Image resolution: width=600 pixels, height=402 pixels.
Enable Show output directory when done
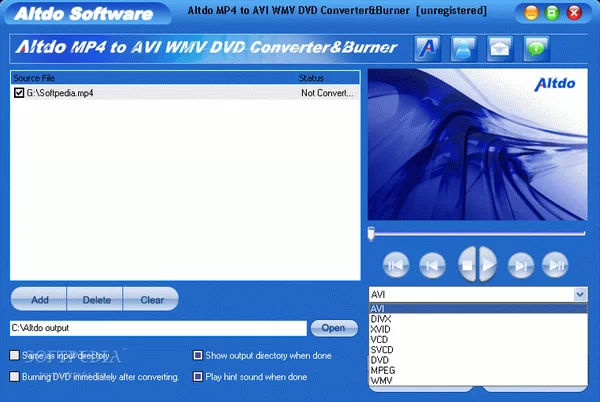click(x=198, y=355)
